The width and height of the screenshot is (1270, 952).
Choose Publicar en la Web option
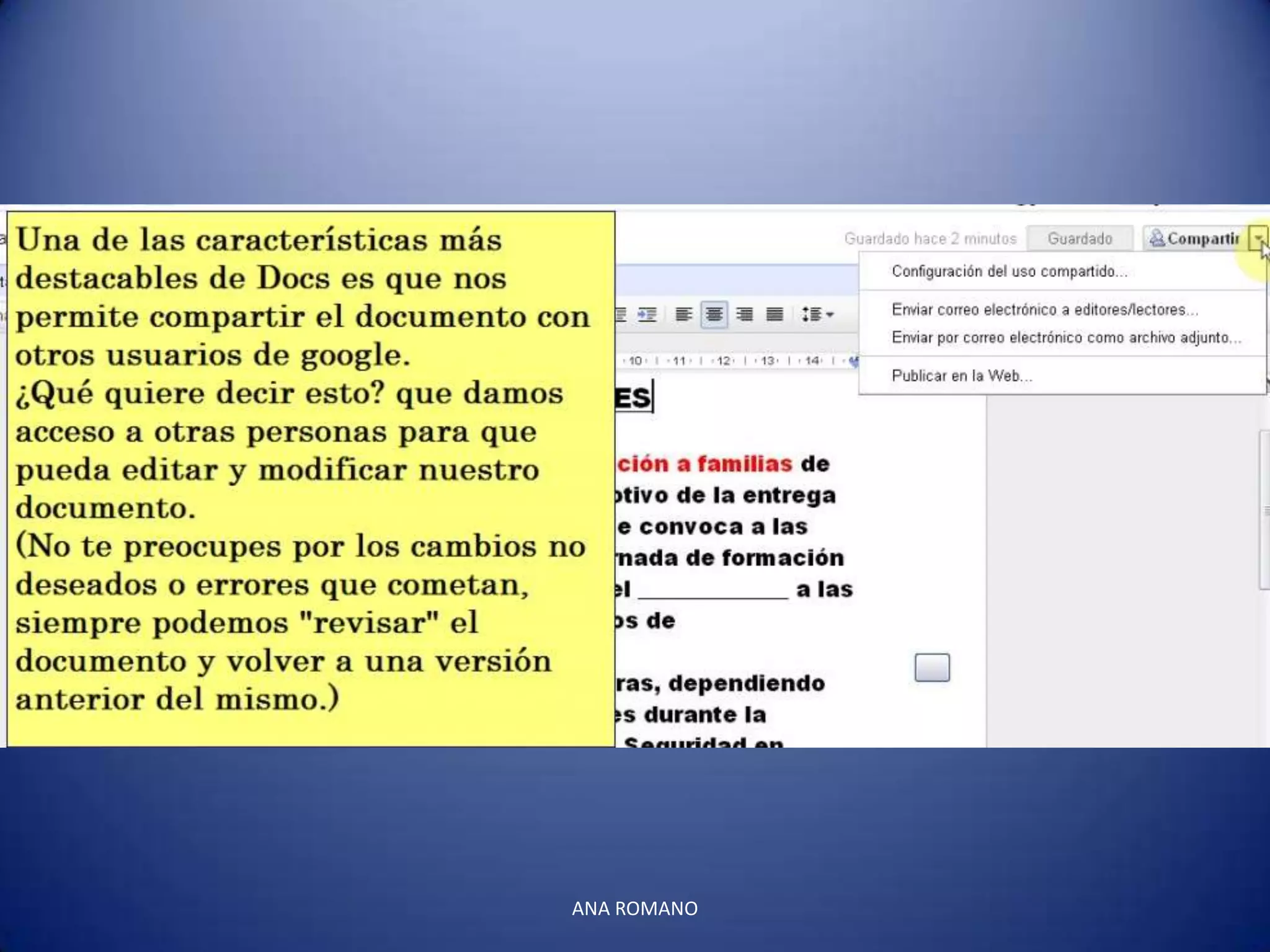[961, 376]
